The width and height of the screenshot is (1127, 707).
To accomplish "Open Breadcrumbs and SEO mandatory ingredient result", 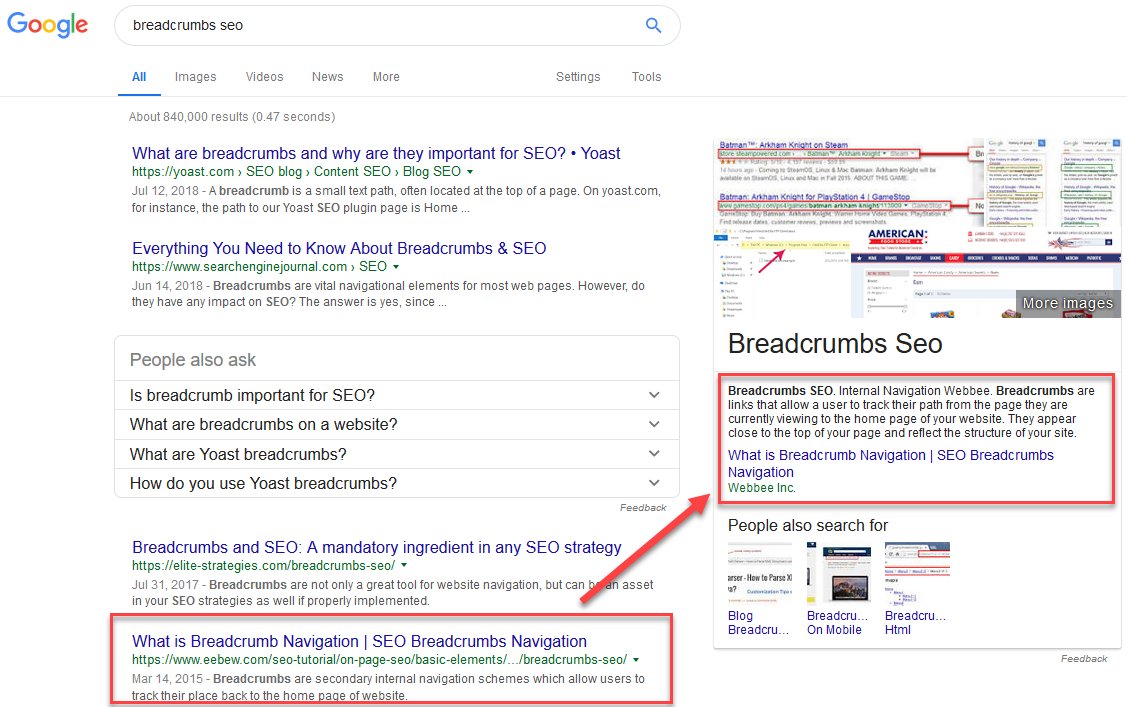I will (x=377, y=547).
